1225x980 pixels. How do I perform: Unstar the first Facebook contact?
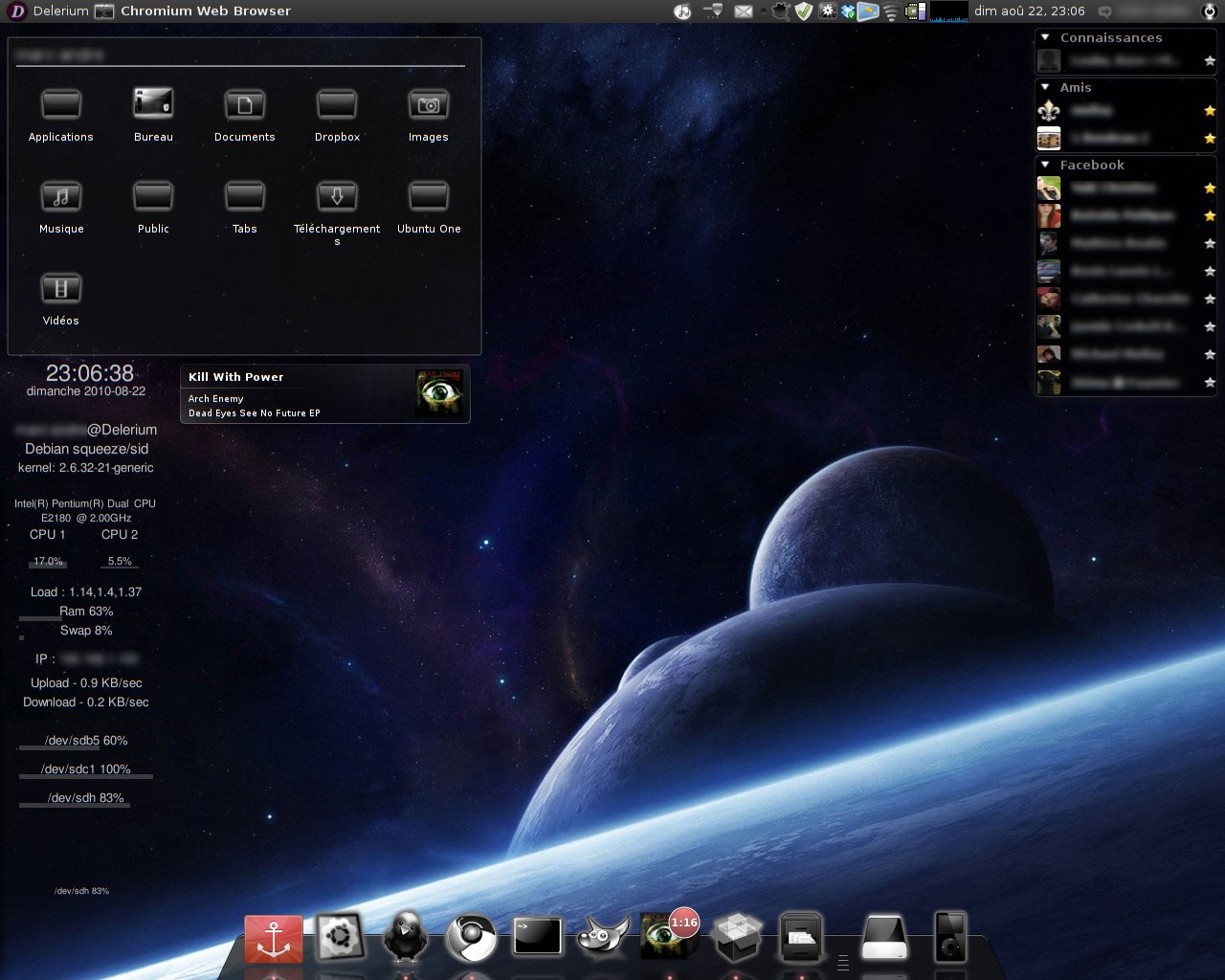(1210, 189)
